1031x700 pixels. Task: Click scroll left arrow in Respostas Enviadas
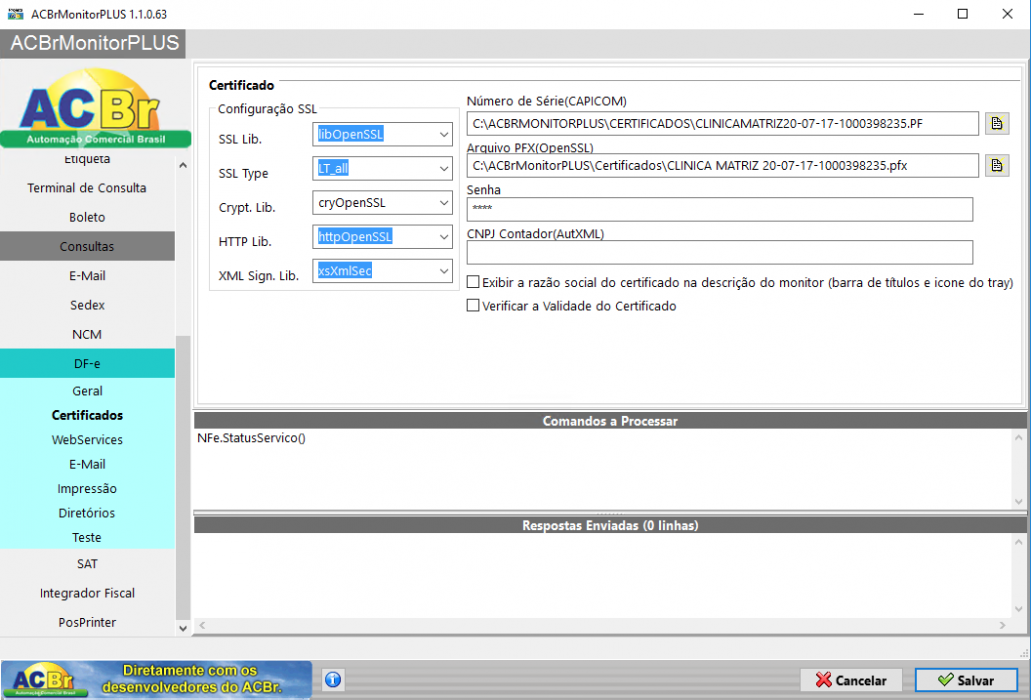203,625
